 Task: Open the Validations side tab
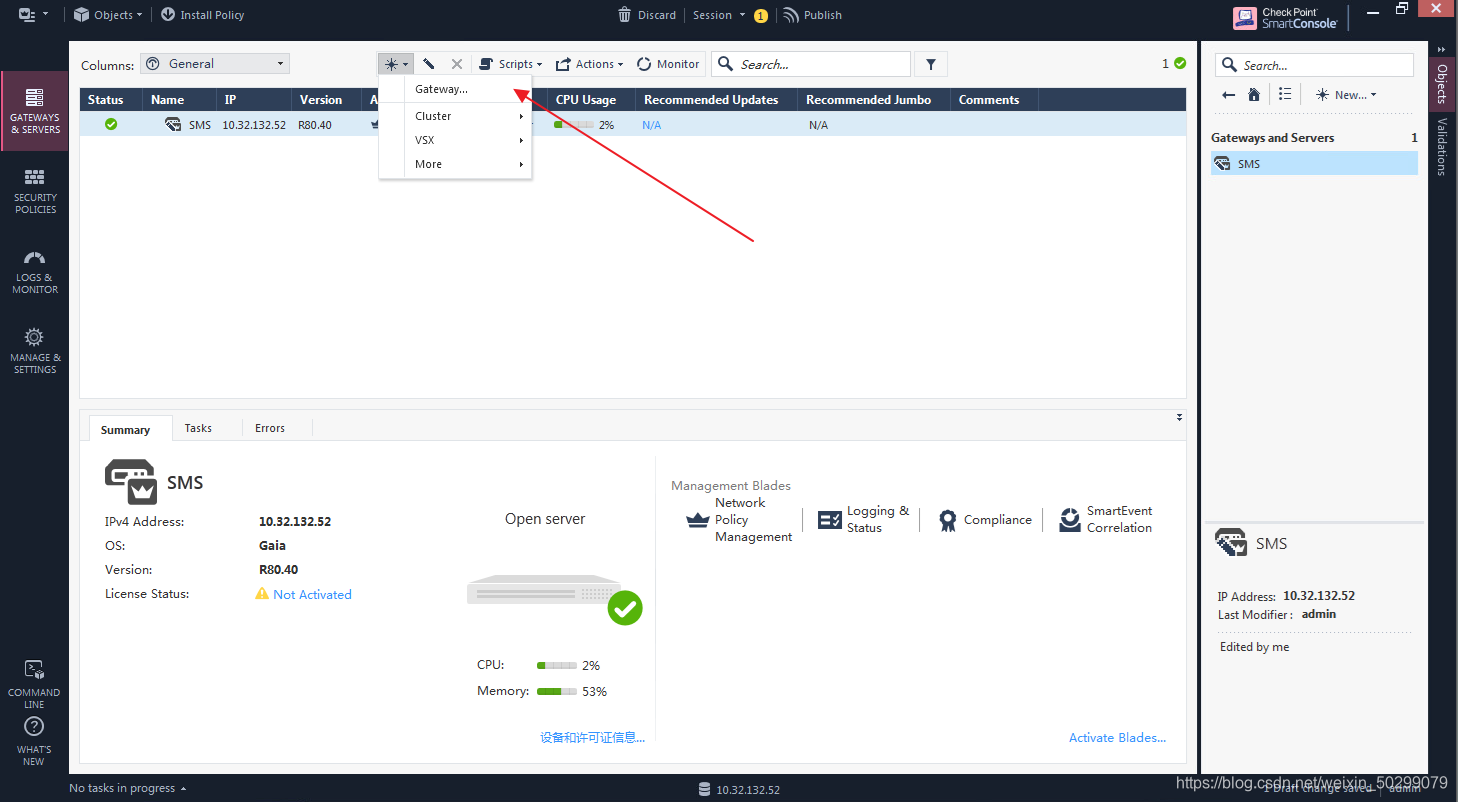[x=1442, y=146]
